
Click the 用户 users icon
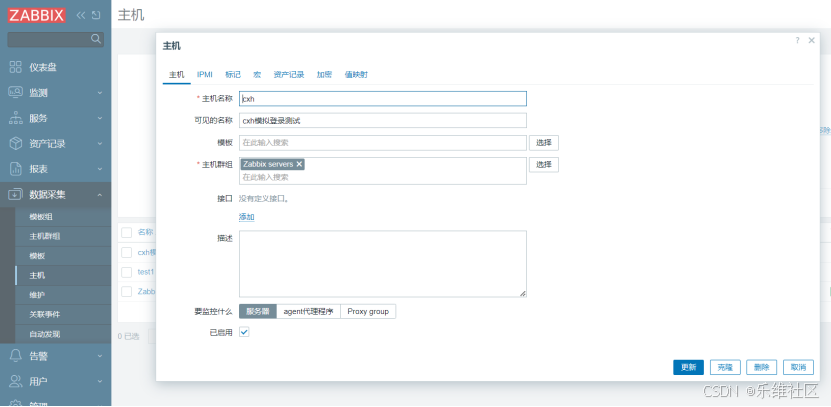(x=15, y=381)
